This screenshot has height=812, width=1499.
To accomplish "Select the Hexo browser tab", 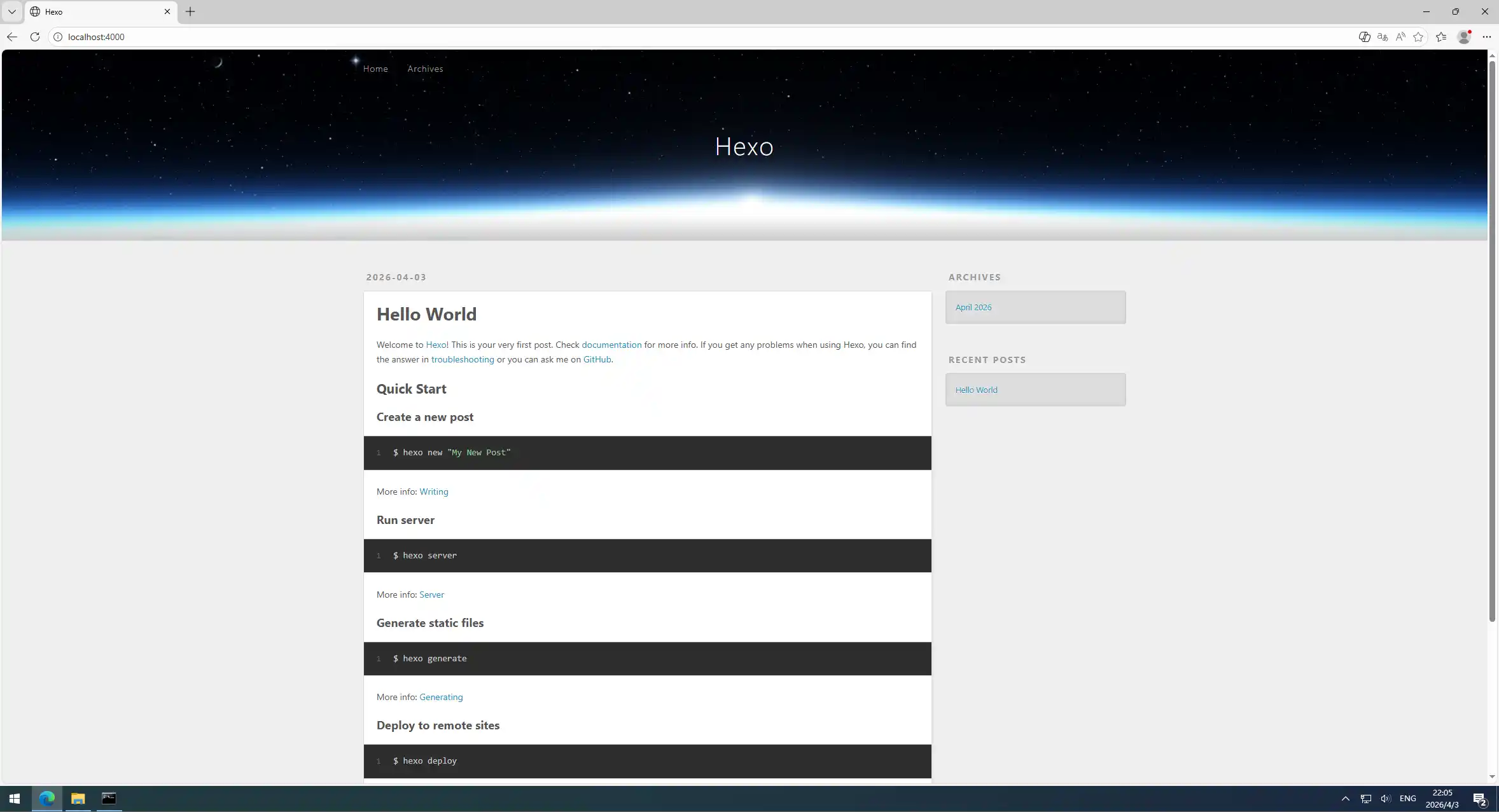I will point(101,11).
